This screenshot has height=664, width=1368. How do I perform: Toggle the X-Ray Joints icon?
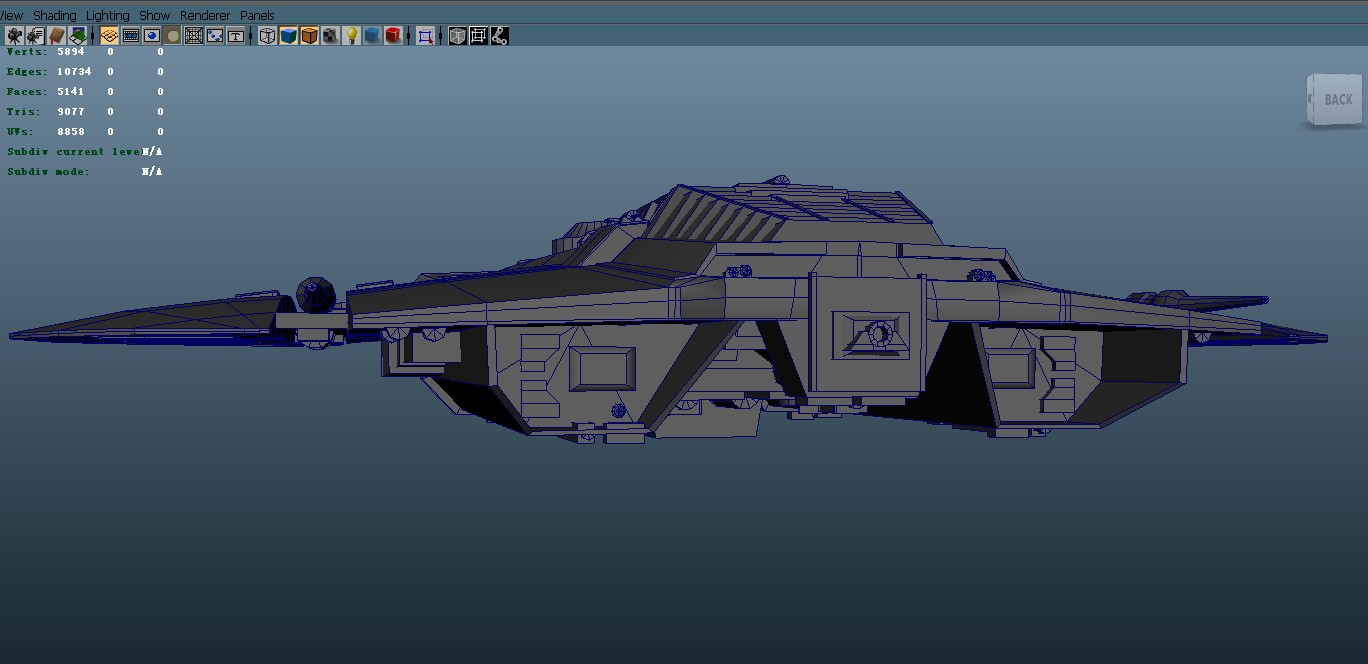coord(500,36)
